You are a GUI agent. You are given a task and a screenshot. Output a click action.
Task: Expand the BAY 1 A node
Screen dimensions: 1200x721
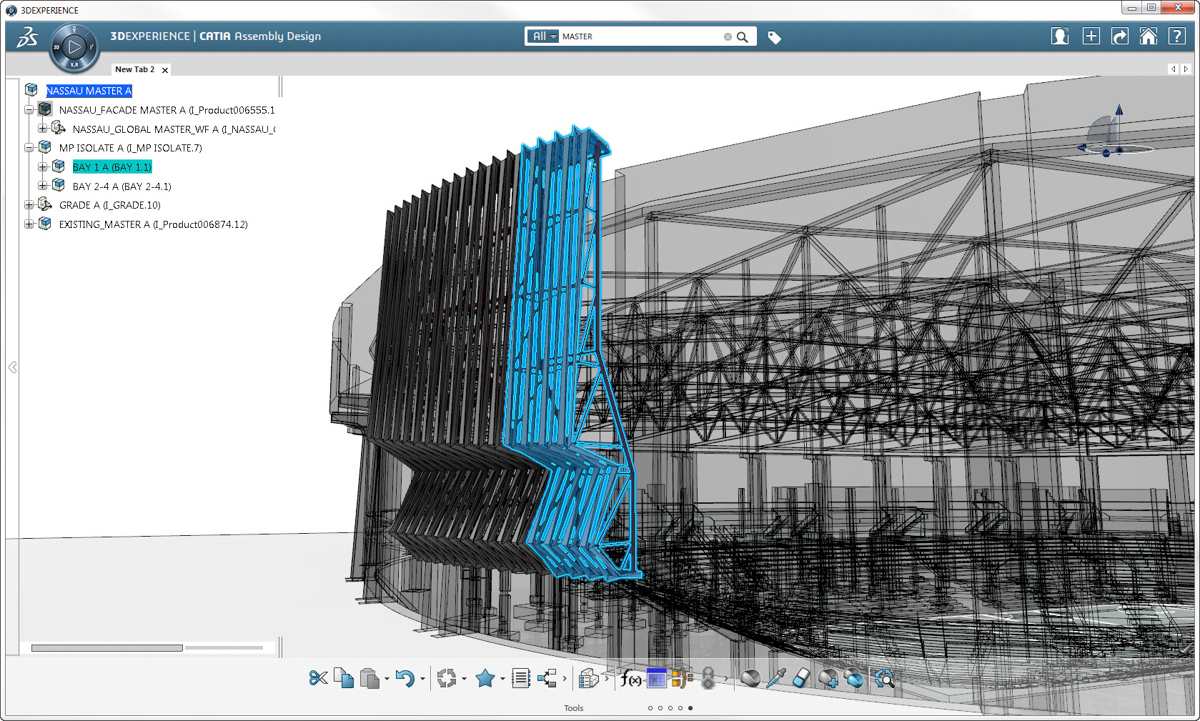[43, 167]
